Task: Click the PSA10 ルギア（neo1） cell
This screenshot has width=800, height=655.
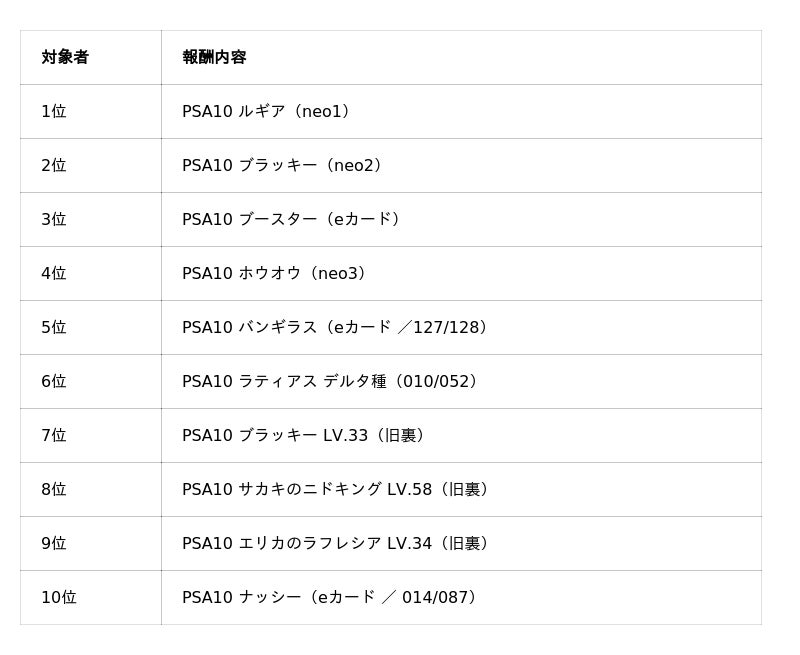Action: [x=268, y=111]
